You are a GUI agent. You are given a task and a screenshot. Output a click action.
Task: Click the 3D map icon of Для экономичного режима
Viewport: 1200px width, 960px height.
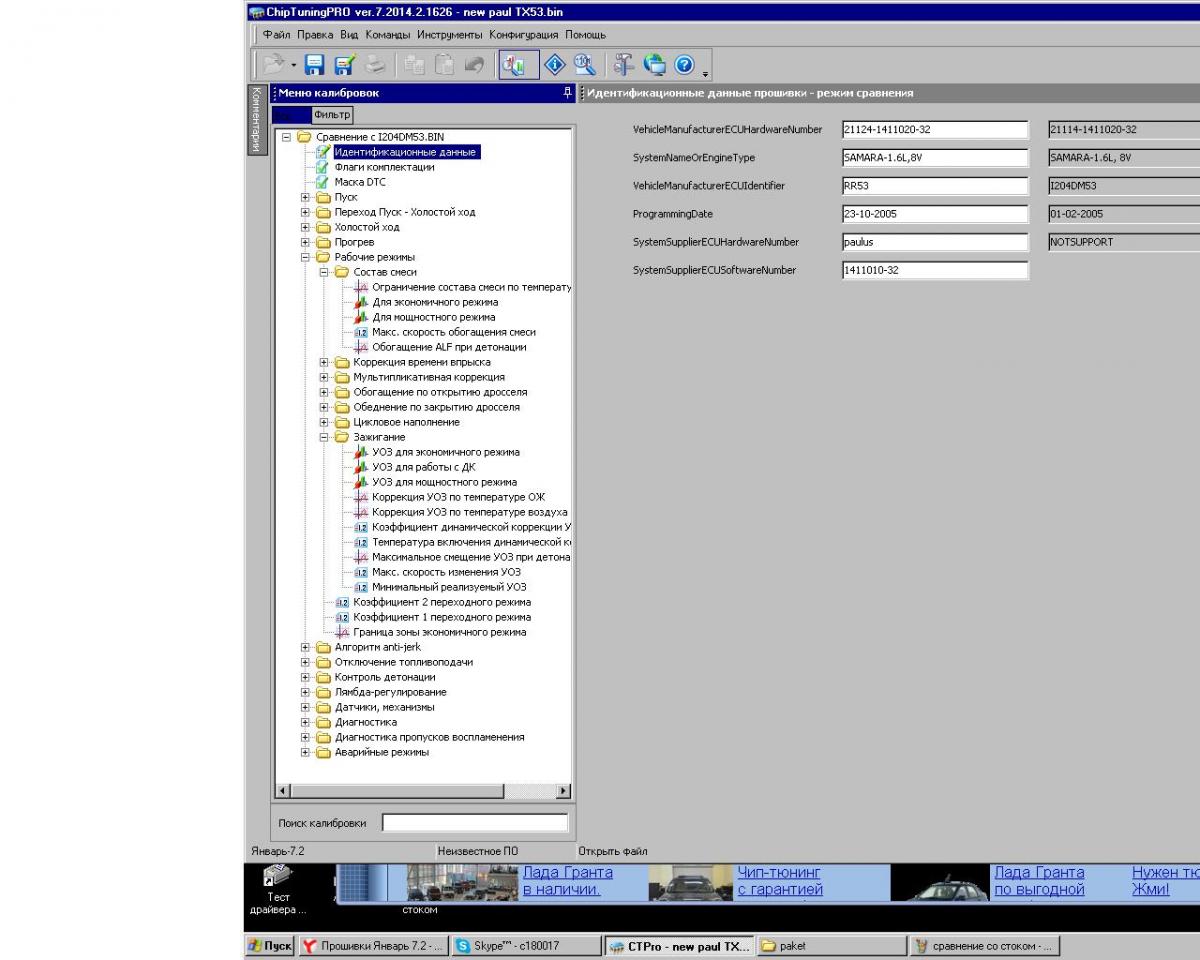(x=362, y=302)
